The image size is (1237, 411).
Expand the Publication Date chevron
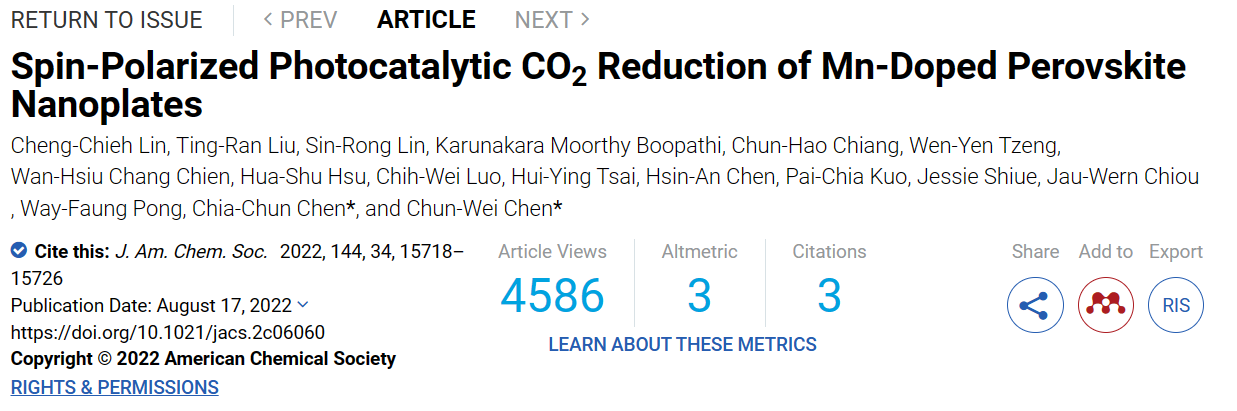click(303, 305)
